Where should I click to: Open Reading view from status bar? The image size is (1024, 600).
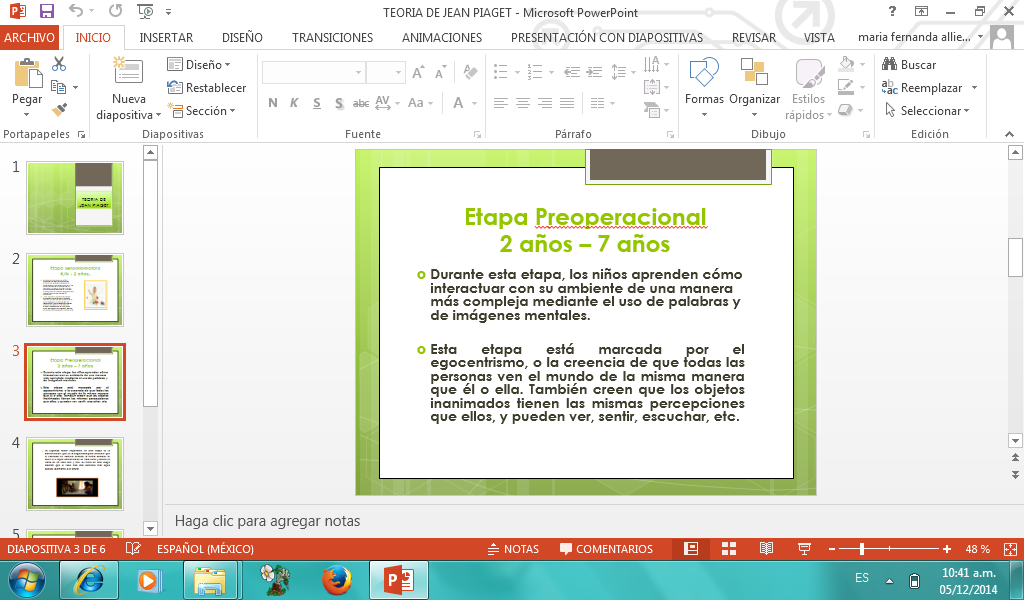click(766, 549)
